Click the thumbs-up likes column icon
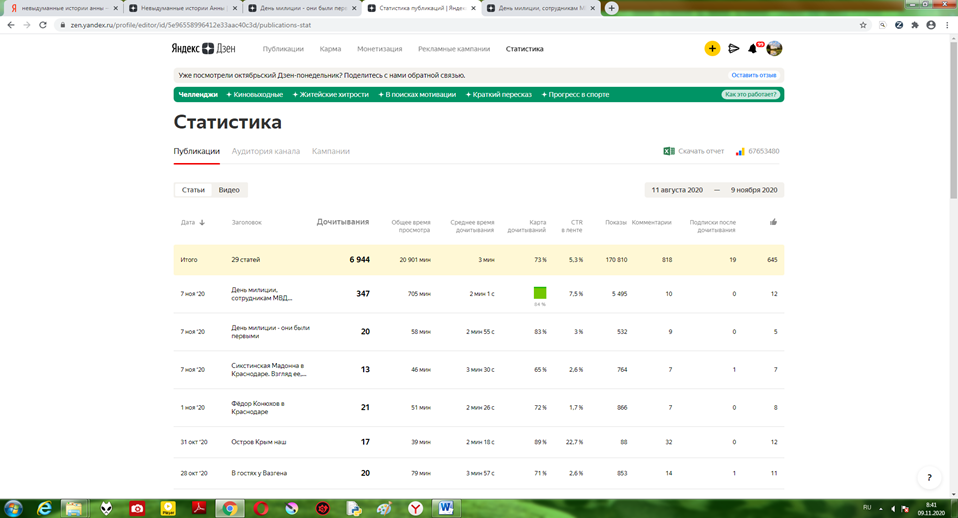 (x=773, y=222)
